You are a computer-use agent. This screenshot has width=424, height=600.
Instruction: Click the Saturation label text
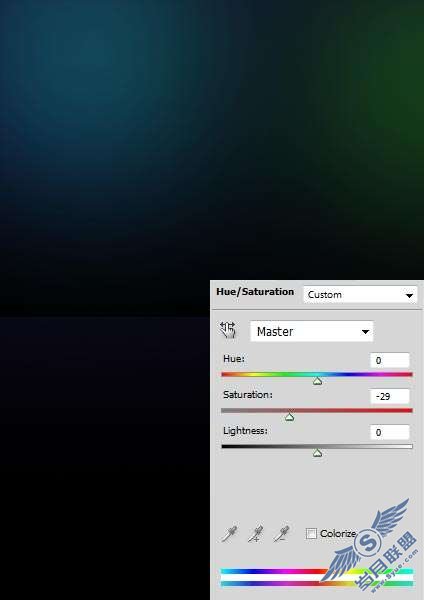[248, 395]
